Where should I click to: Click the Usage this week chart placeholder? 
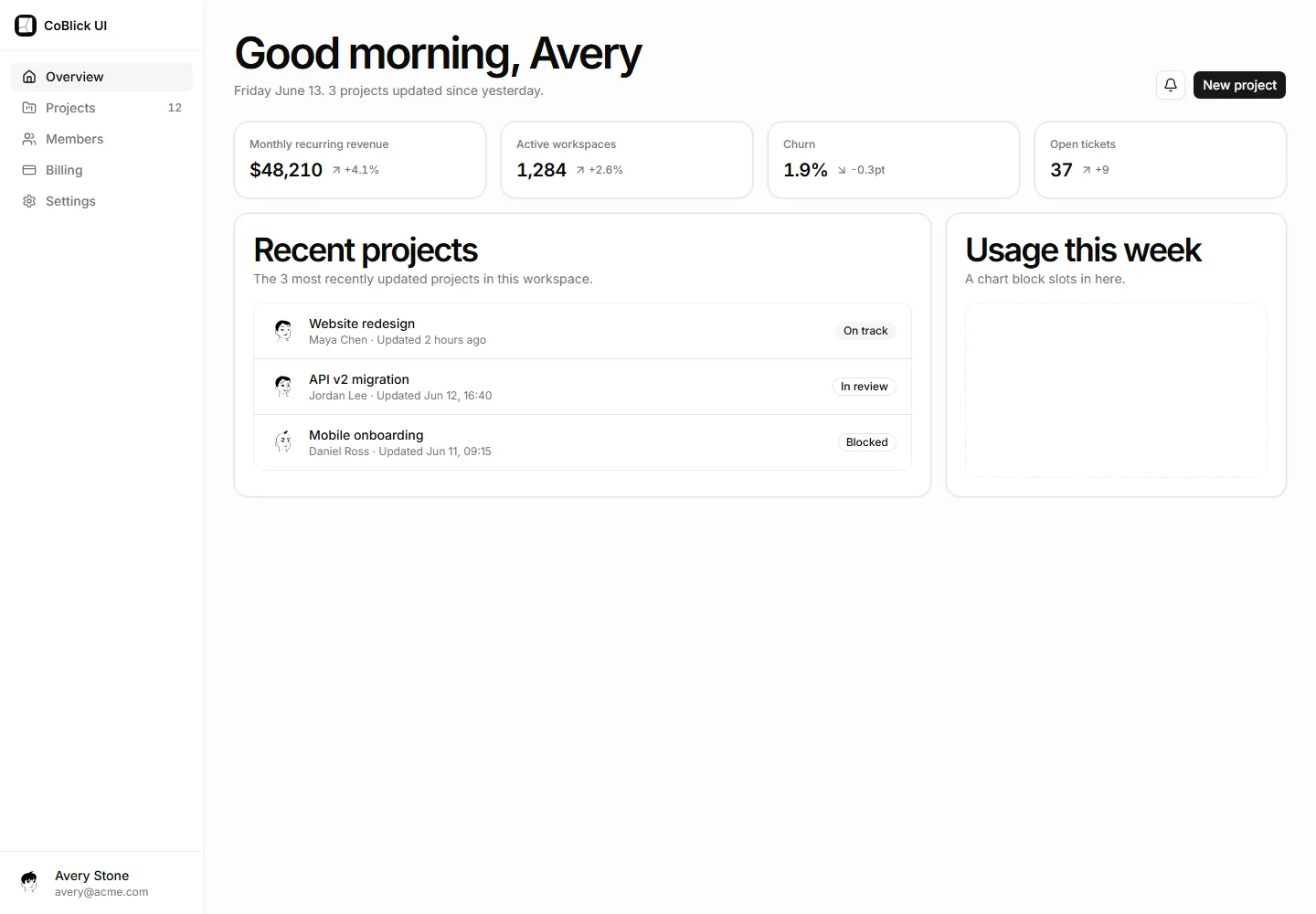[x=1116, y=390]
